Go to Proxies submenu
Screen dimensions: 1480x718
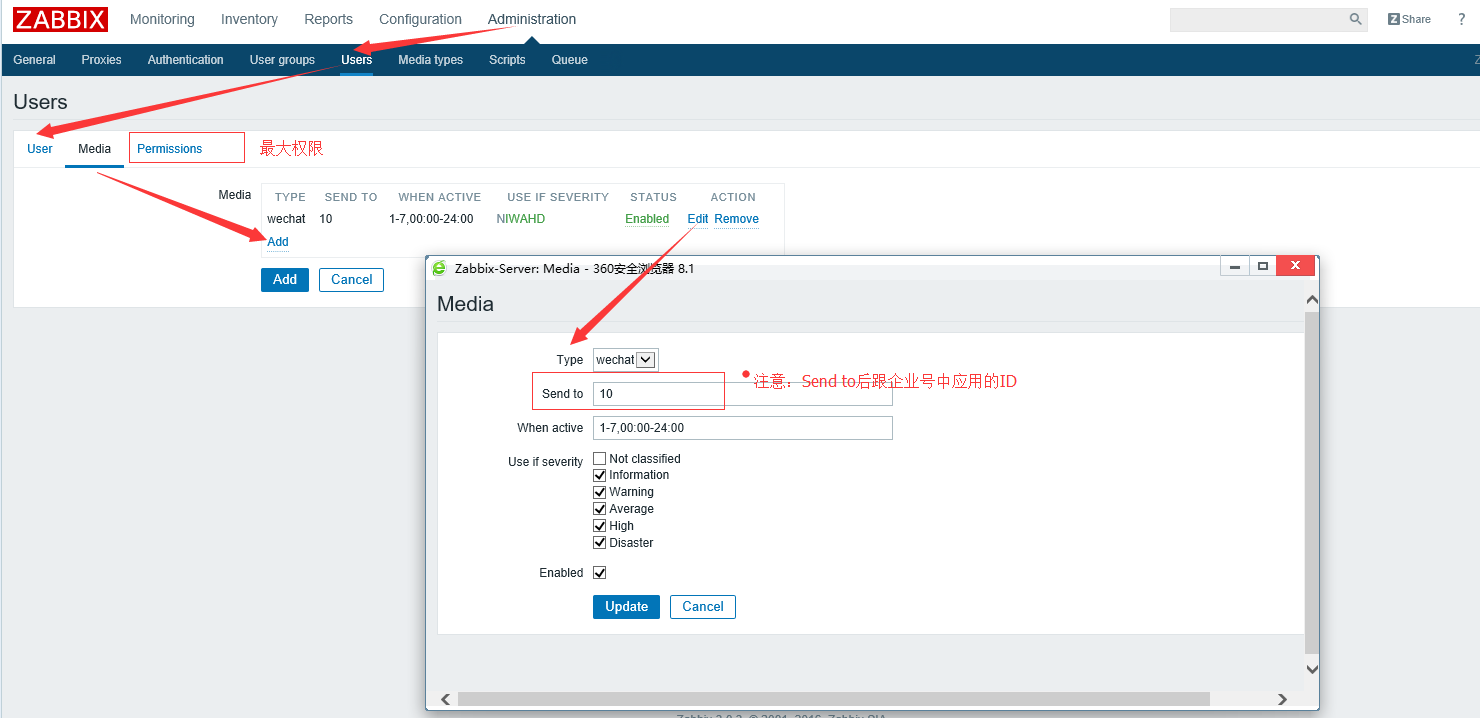pyautogui.click(x=101, y=60)
